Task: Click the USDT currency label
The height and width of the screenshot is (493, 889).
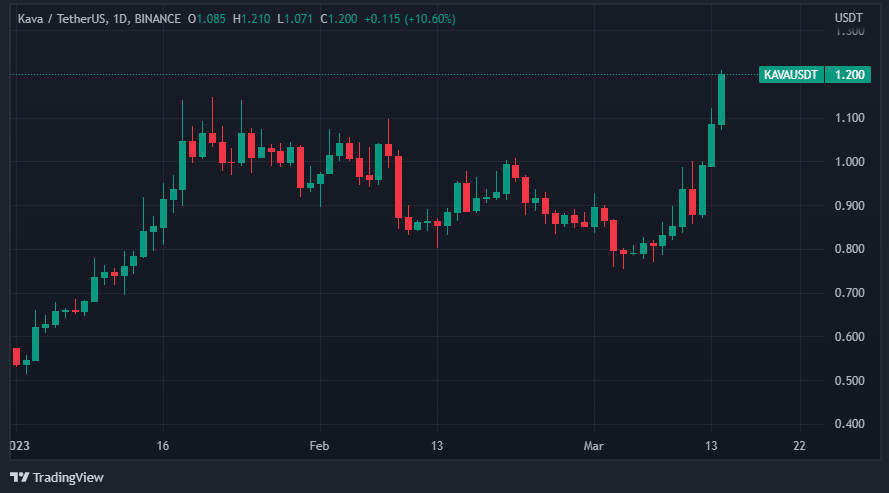Action: tap(848, 18)
